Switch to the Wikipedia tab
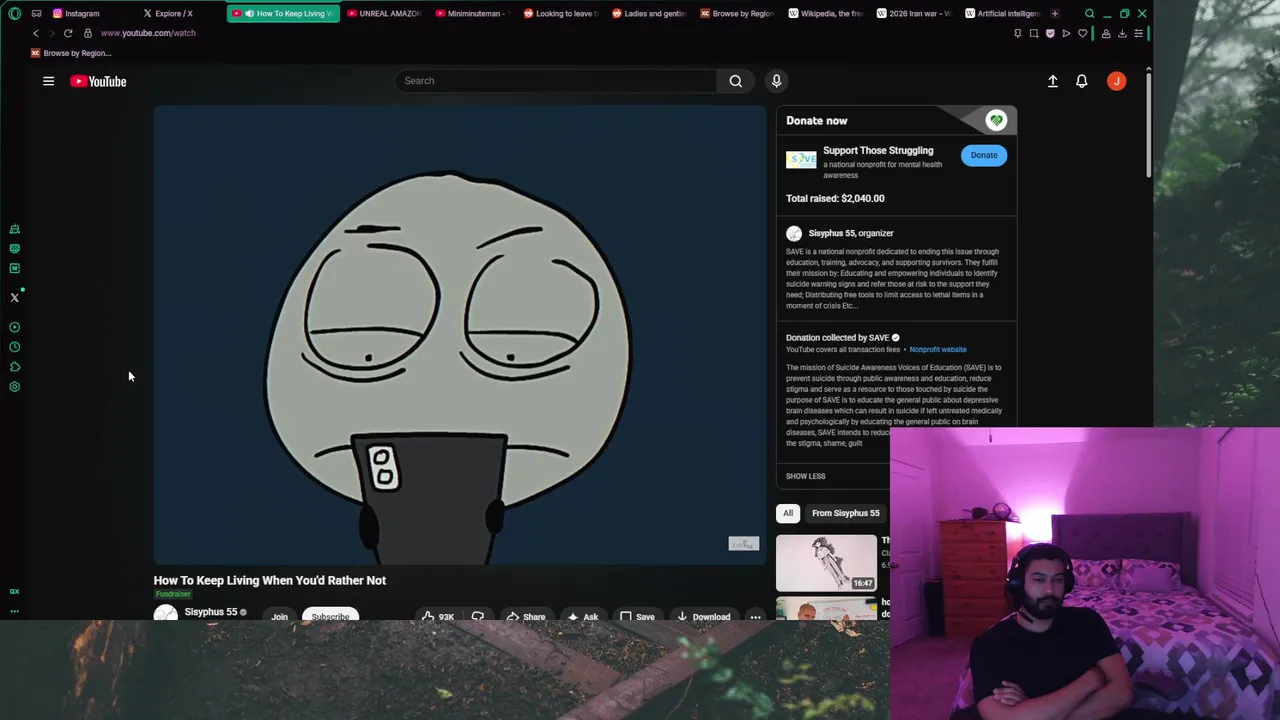Screen dimensions: 1280x720 tap(825, 14)
